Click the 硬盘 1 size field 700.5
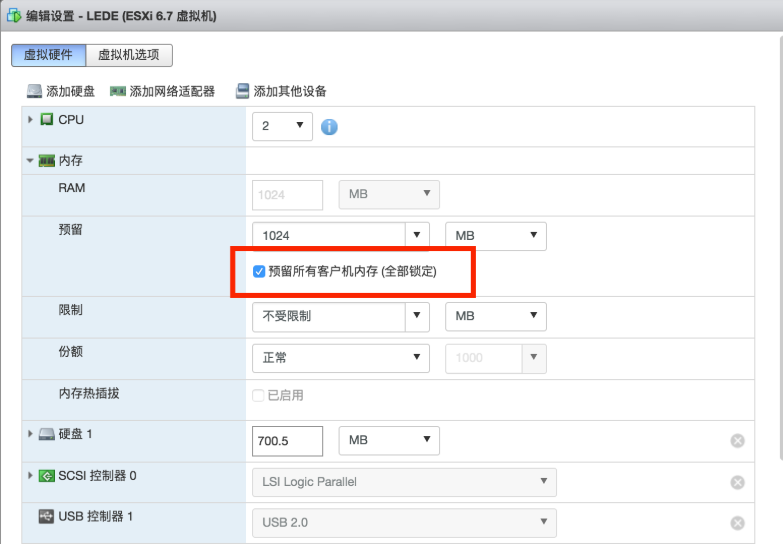The width and height of the screenshot is (783, 544). pos(288,441)
